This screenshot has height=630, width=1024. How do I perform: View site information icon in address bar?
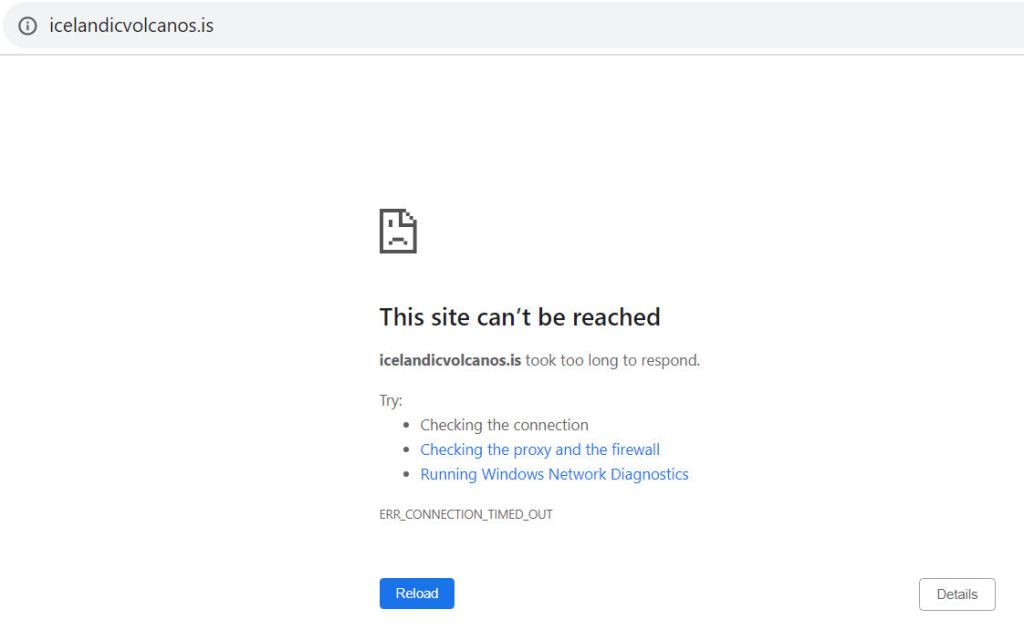[x=27, y=26]
